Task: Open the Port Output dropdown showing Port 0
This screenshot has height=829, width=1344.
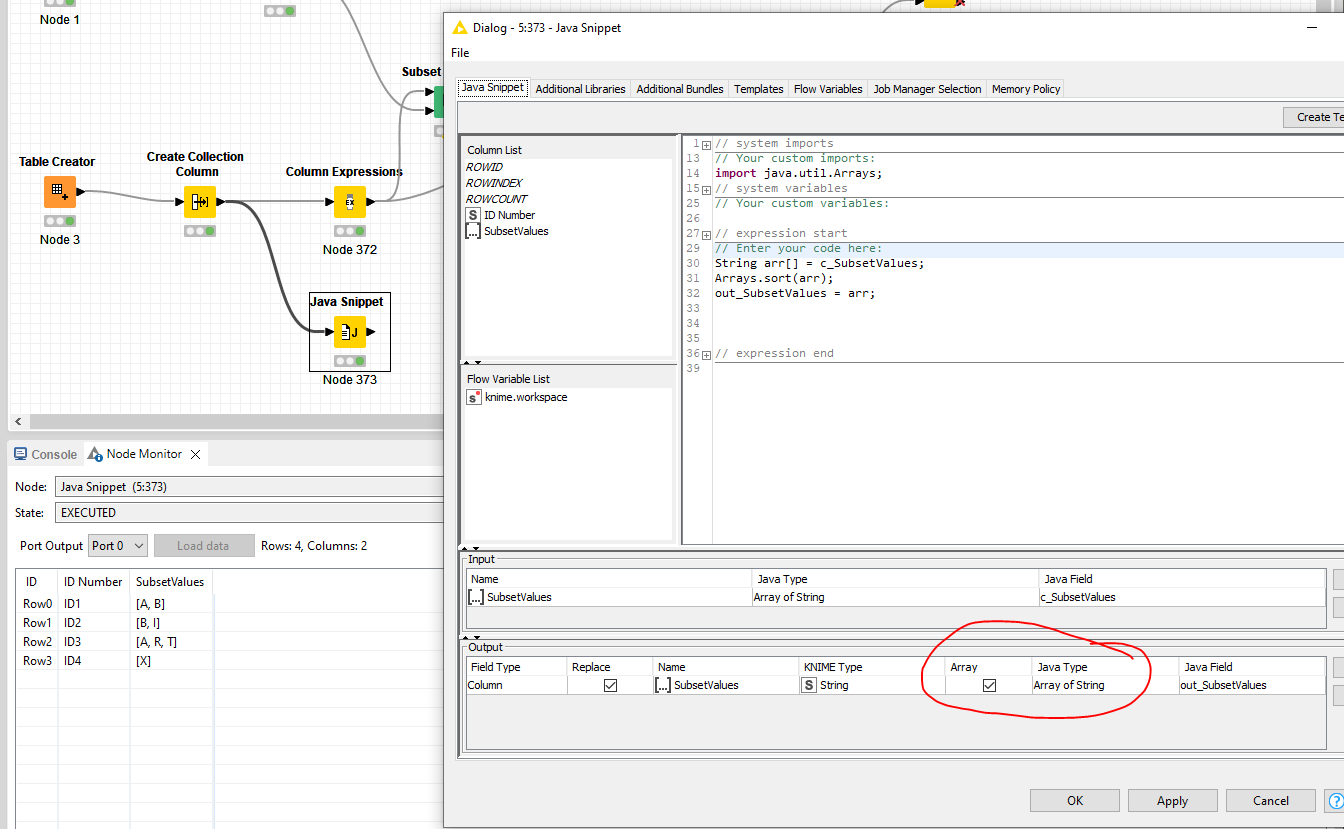Action: click(118, 545)
